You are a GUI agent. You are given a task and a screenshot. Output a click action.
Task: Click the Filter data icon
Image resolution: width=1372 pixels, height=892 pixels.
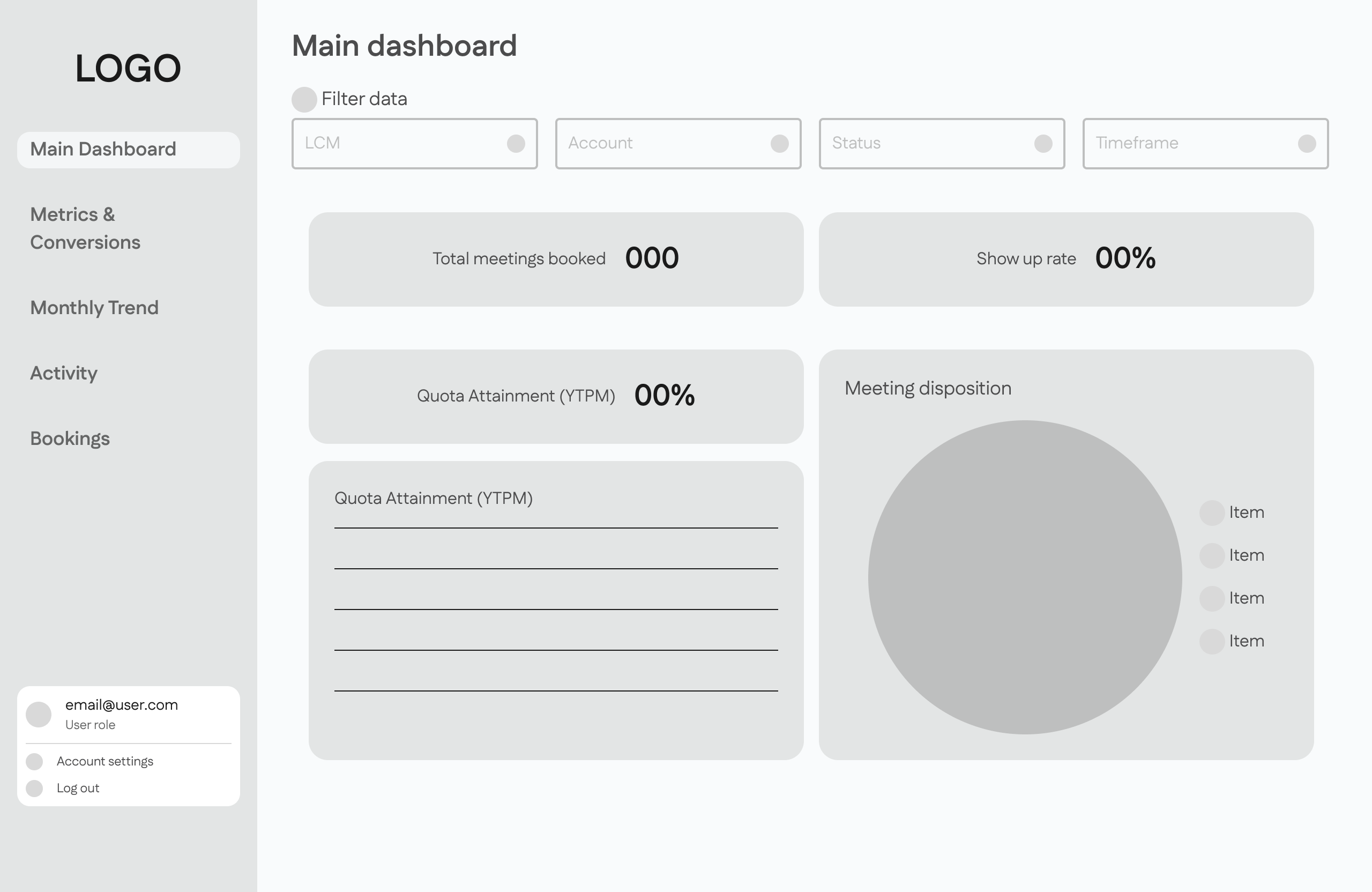304,99
